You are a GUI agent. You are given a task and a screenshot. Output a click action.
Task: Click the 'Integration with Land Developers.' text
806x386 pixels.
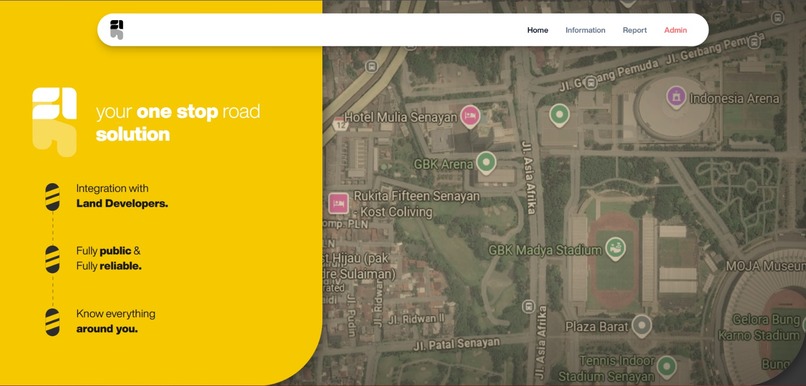122,196
